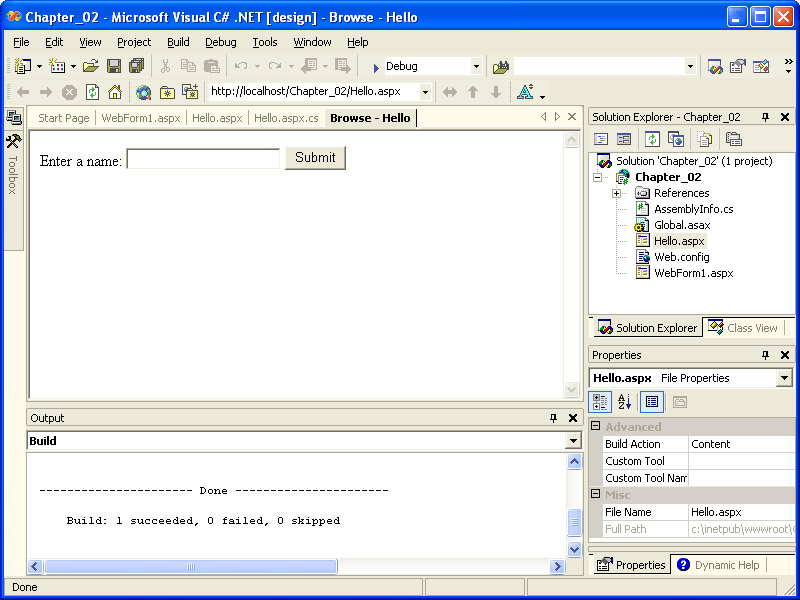Select Web.config in Solution Explorer
Image resolution: width=800 pixels, height=600 pixels.
(x=681, y=257)
